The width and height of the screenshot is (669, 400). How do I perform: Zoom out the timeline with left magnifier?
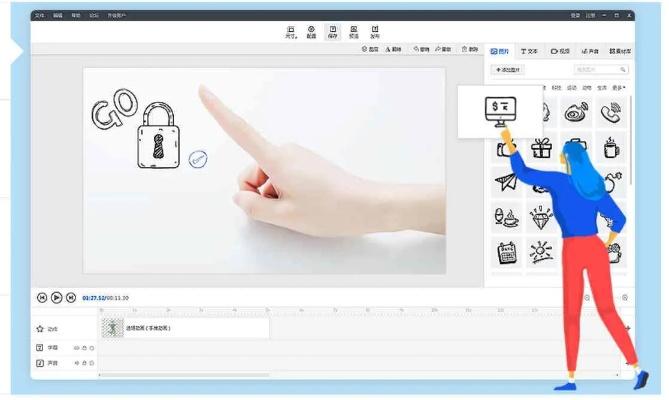click(x=587, y=298)
